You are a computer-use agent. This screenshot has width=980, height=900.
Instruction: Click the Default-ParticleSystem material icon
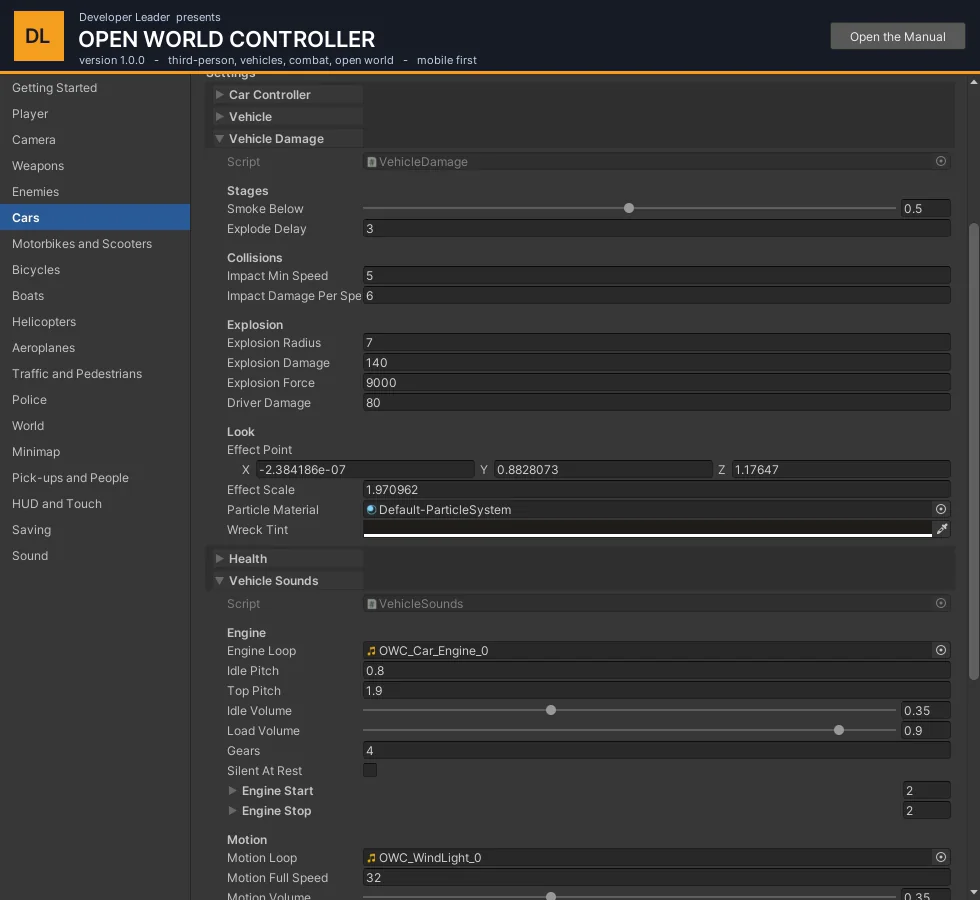click(371, 509)
